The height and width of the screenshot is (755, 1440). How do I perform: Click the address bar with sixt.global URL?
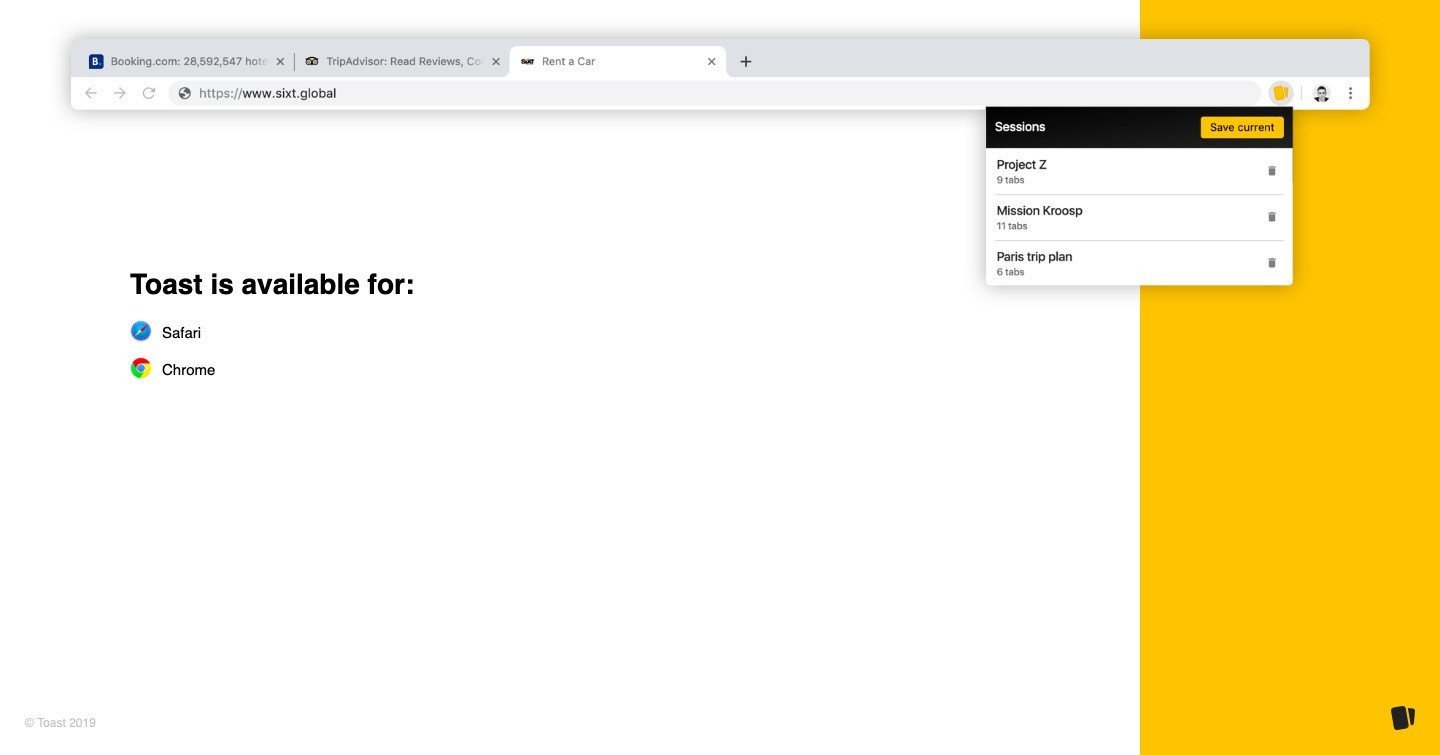click(700, 93)
